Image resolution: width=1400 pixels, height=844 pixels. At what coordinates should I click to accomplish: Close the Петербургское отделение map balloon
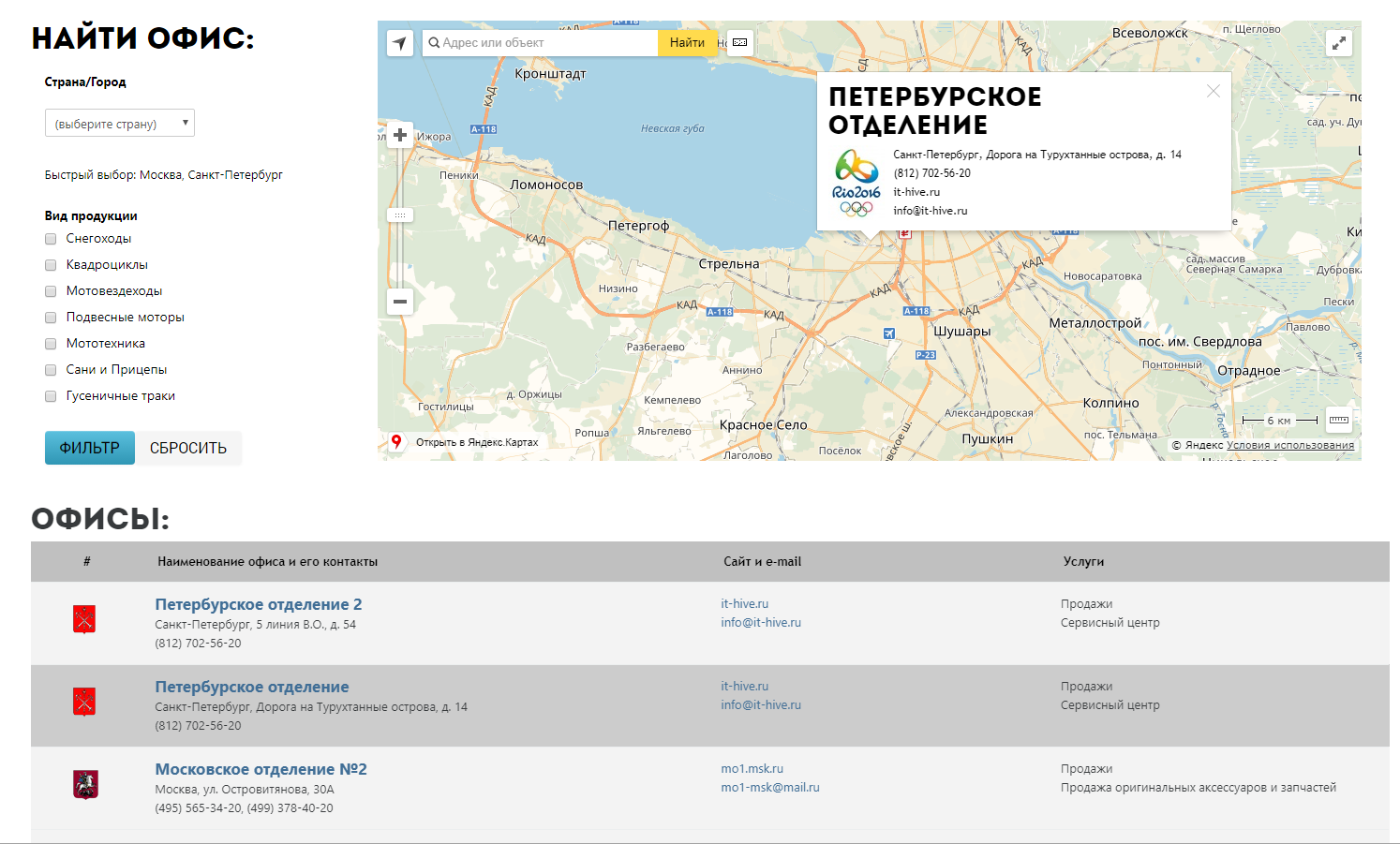pos(1214,91)
